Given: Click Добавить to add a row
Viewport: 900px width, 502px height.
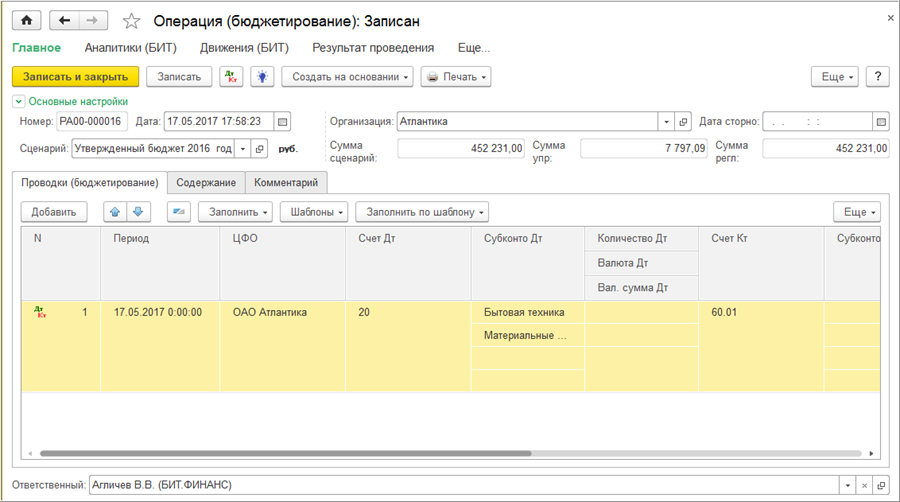Looking at the screenshot, I should 54,212.
